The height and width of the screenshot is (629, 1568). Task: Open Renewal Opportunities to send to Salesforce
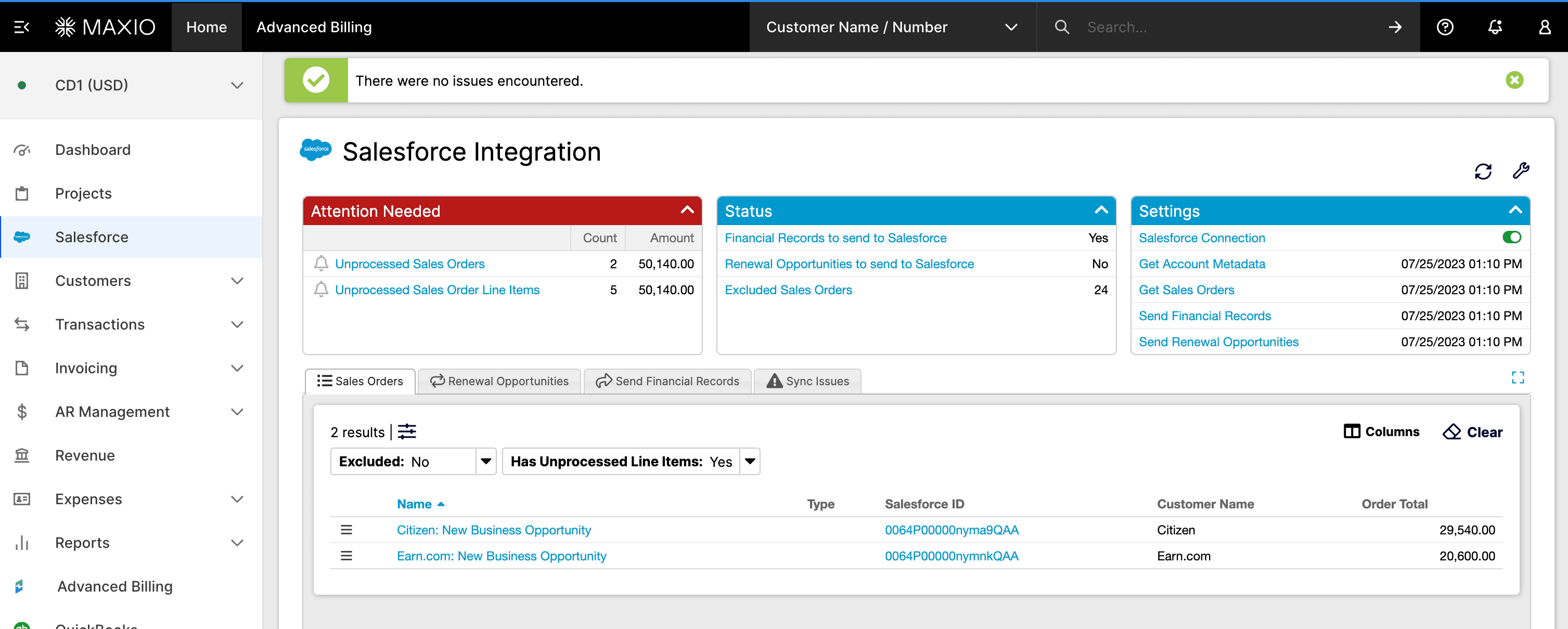coord(849,264)
